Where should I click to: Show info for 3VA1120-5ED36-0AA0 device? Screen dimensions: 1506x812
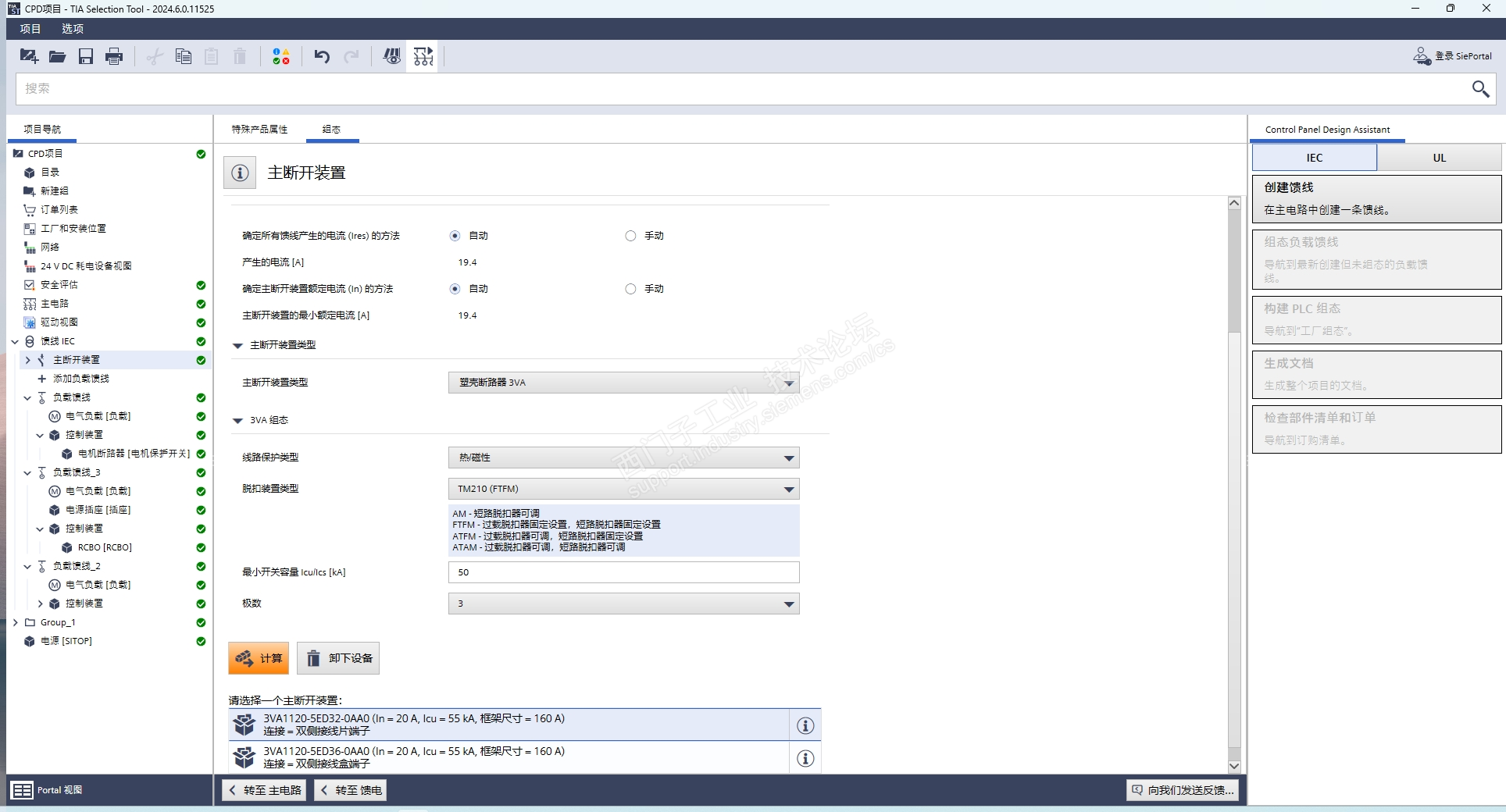805,758
